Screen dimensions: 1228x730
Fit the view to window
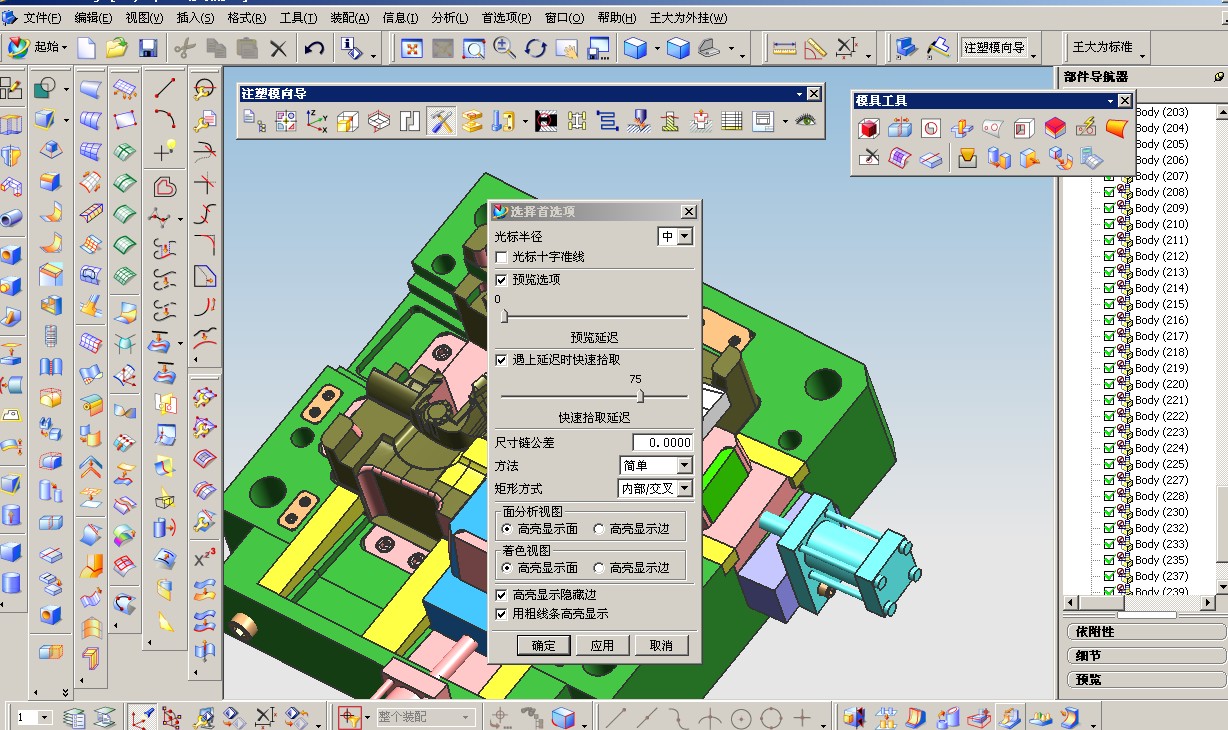(411, 47)
